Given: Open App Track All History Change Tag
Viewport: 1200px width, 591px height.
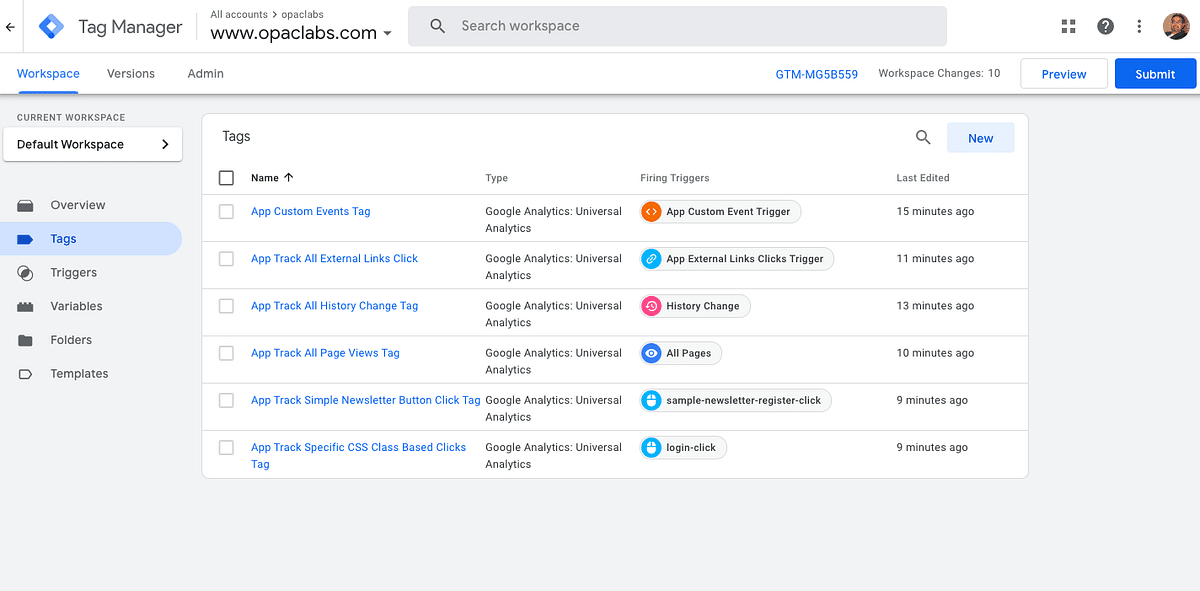Looking at the screenshot, I should [335, 306].
